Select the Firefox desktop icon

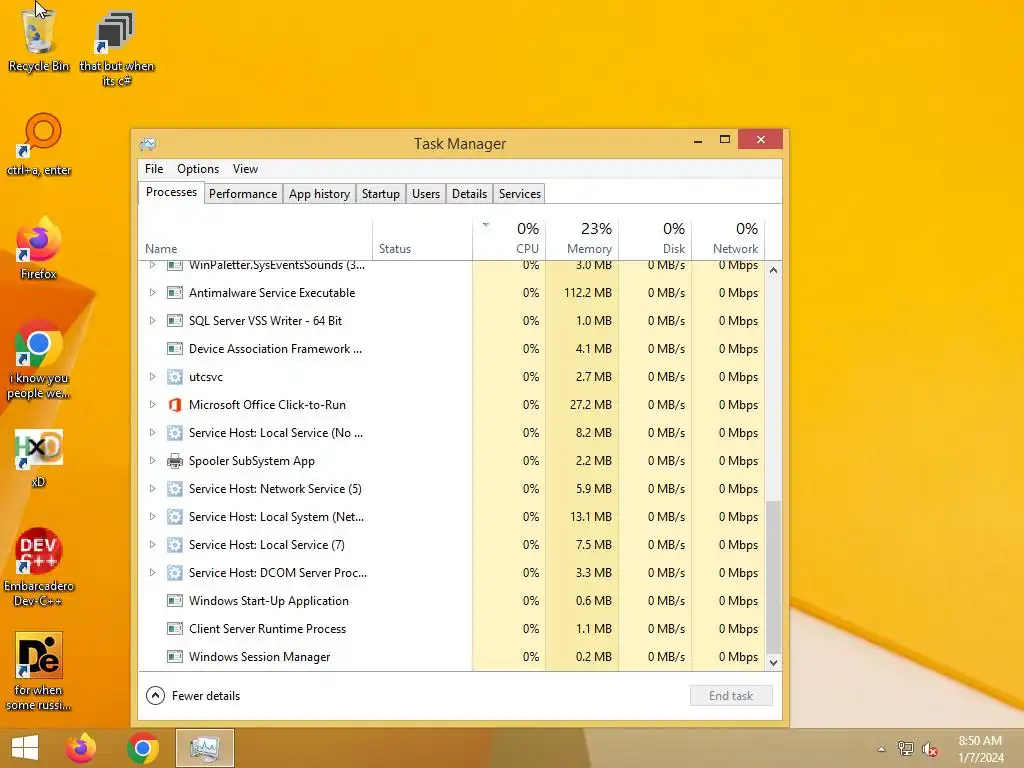coord(38,248)
